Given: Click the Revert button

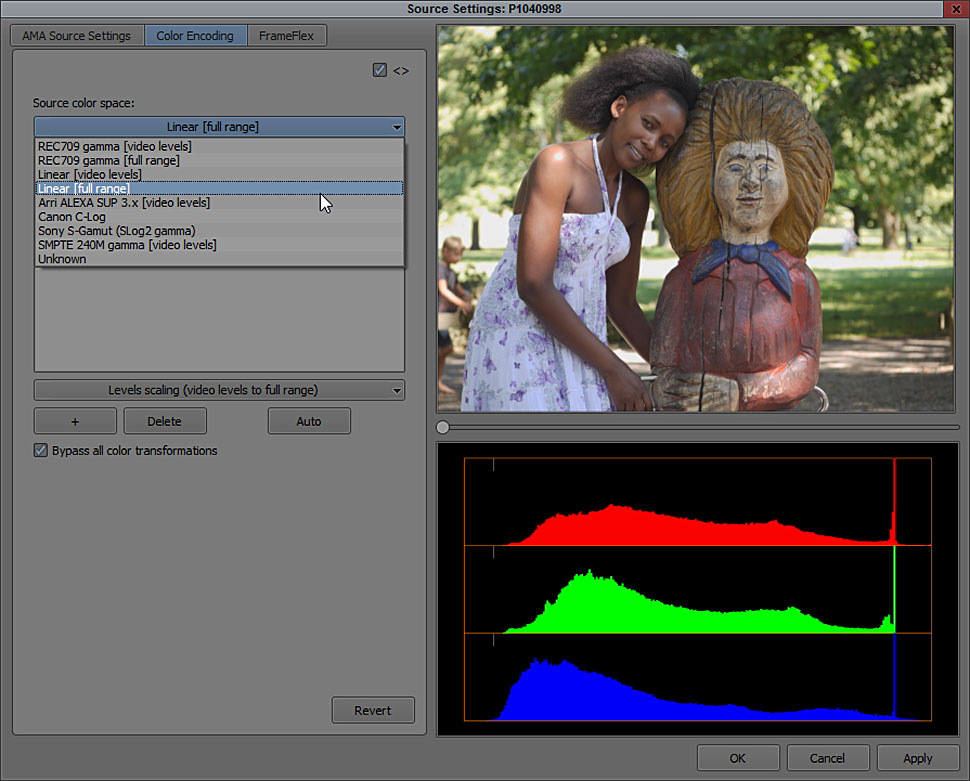Looking at the screenshot, I should tap(372, 710).
